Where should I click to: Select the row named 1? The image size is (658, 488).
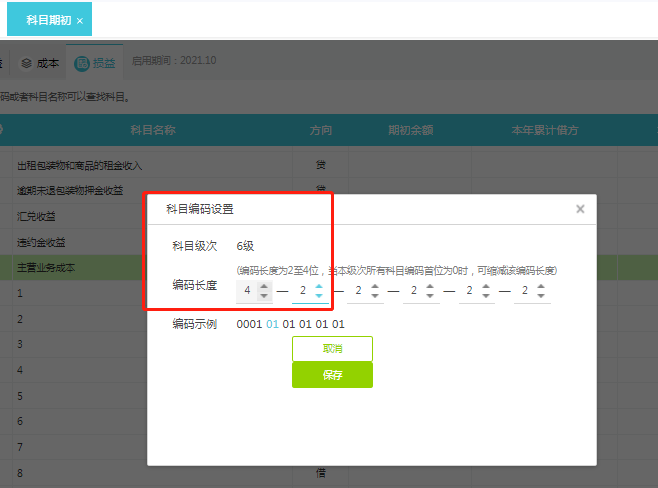(20, 293)
